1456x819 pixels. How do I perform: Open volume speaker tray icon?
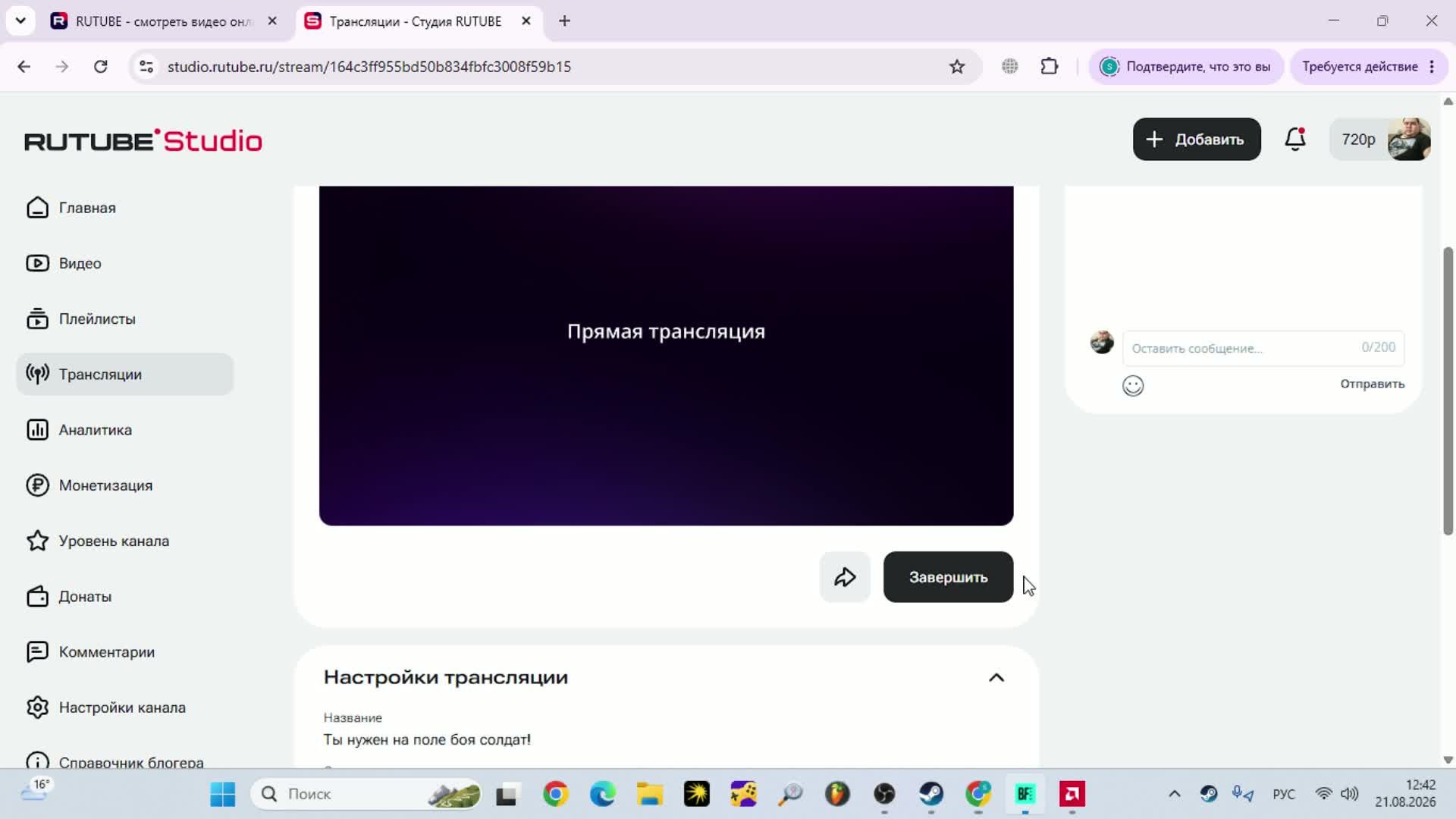[x=1350, y=794]
